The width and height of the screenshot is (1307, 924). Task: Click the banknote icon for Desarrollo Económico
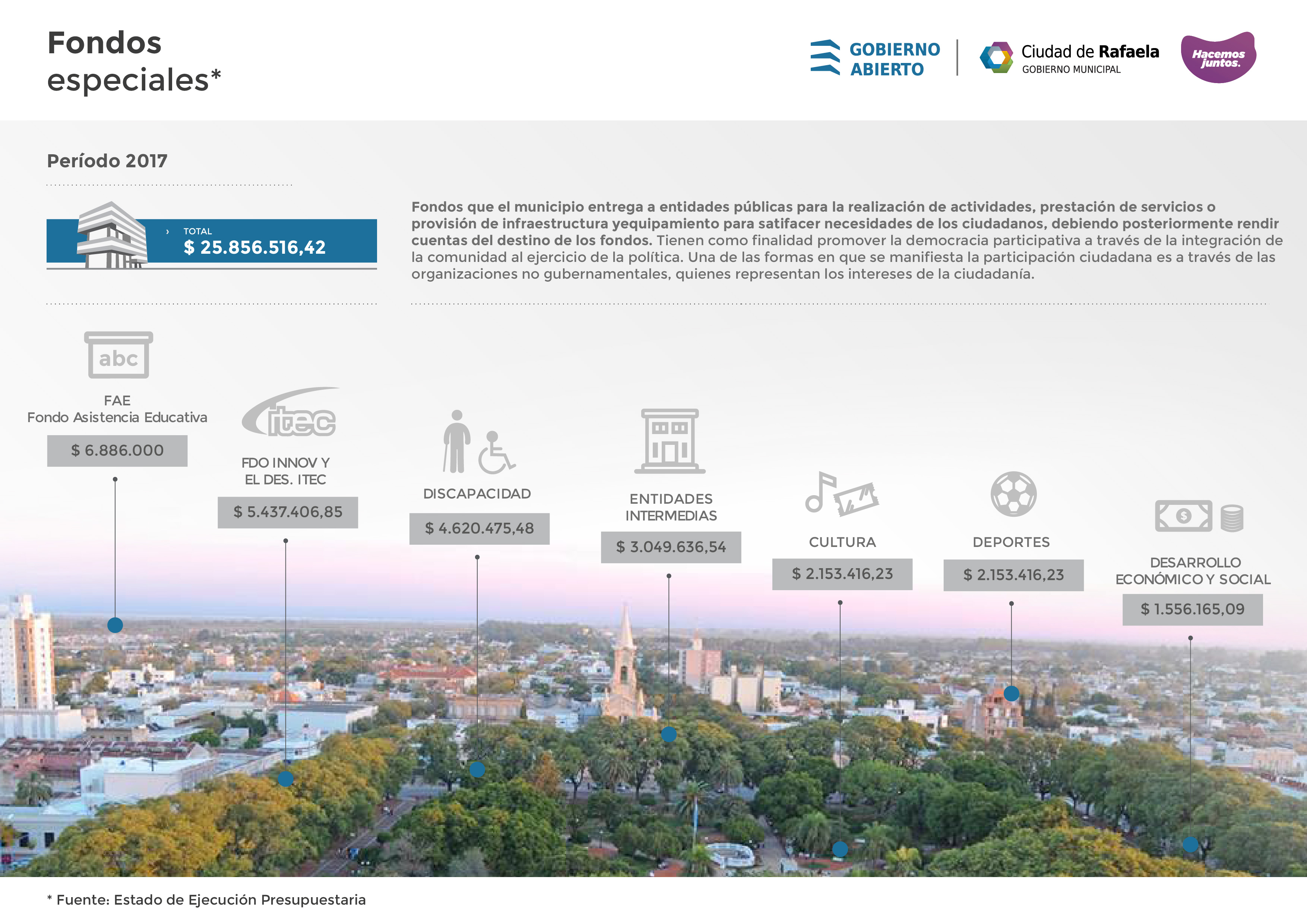1183,516
